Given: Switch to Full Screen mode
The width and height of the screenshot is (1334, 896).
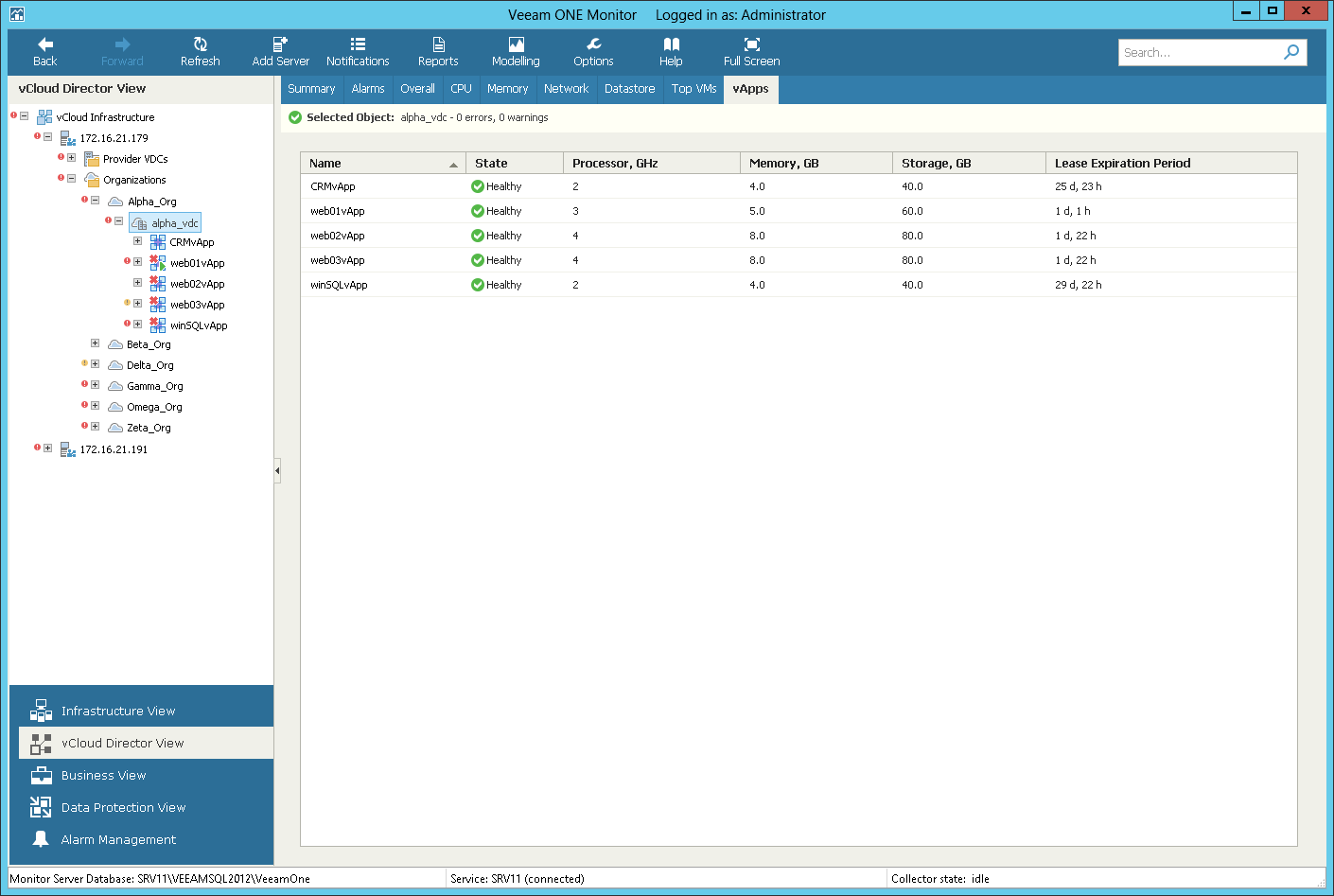Looking at the screenshot, I should [752, 52].
